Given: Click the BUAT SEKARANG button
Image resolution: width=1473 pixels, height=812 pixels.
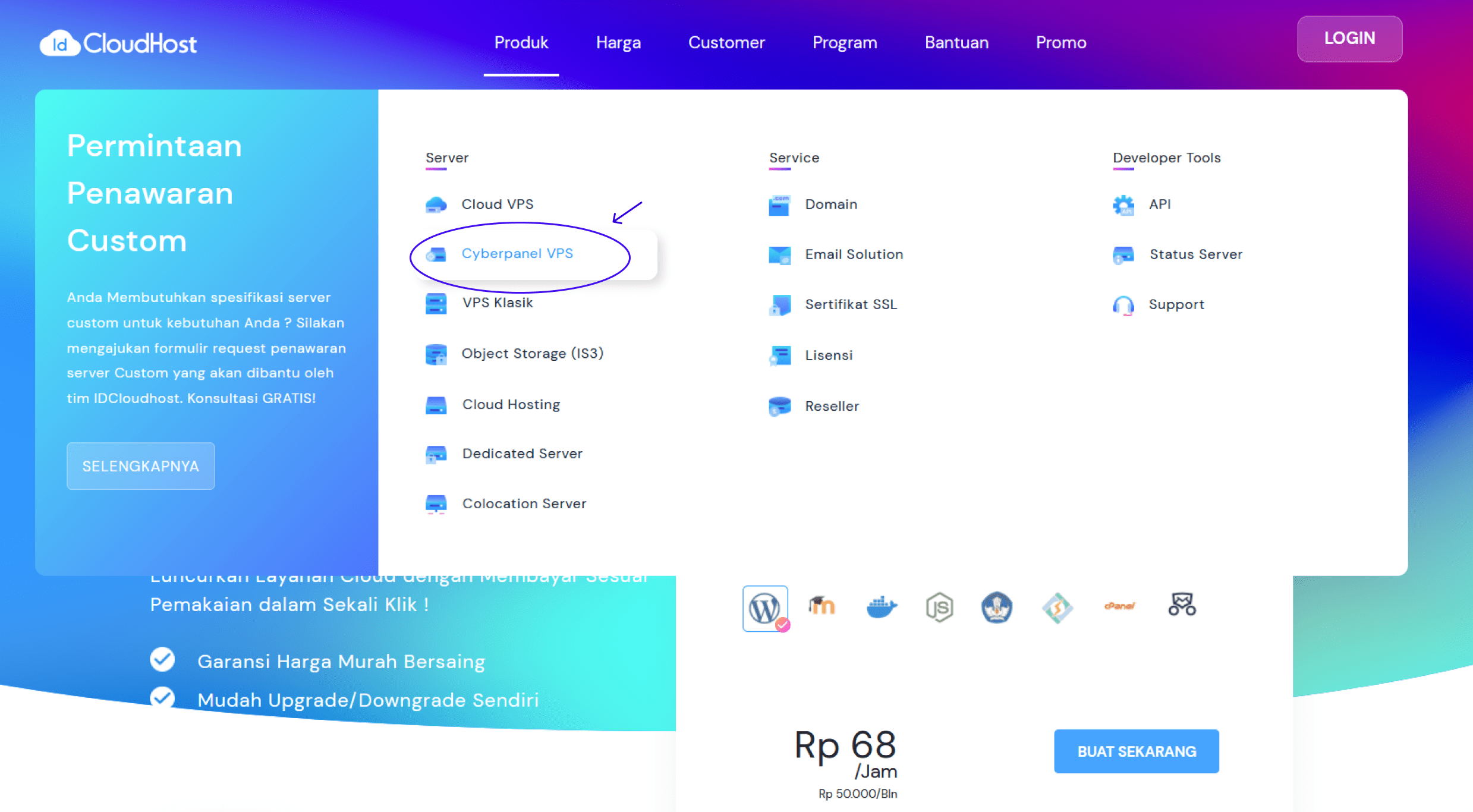Looking at the screenshot, I should tap(1136, 751).
